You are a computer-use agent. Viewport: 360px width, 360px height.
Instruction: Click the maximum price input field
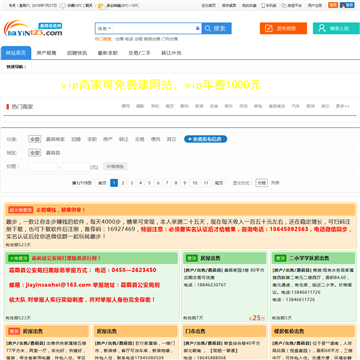coord(76,167)
